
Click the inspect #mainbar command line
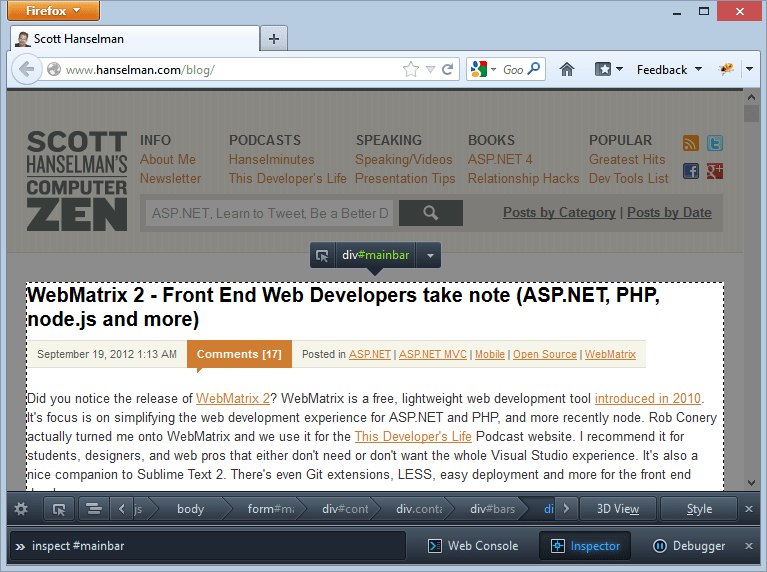click(x=208, y=546)
